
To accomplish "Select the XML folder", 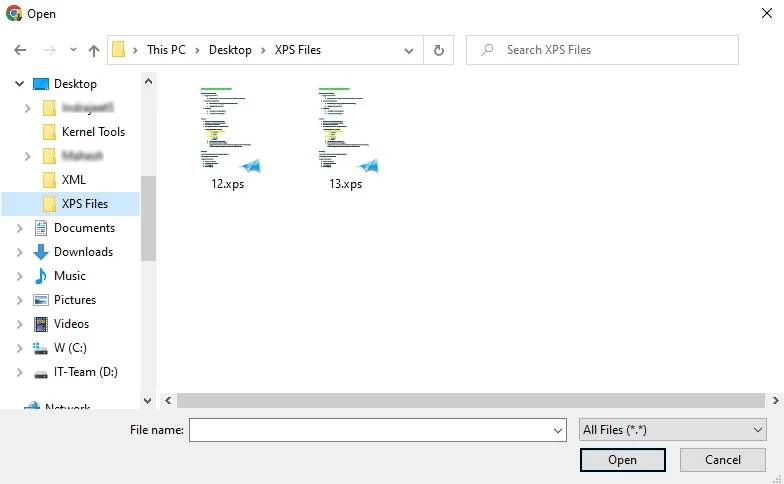I will tap(74, 180).
